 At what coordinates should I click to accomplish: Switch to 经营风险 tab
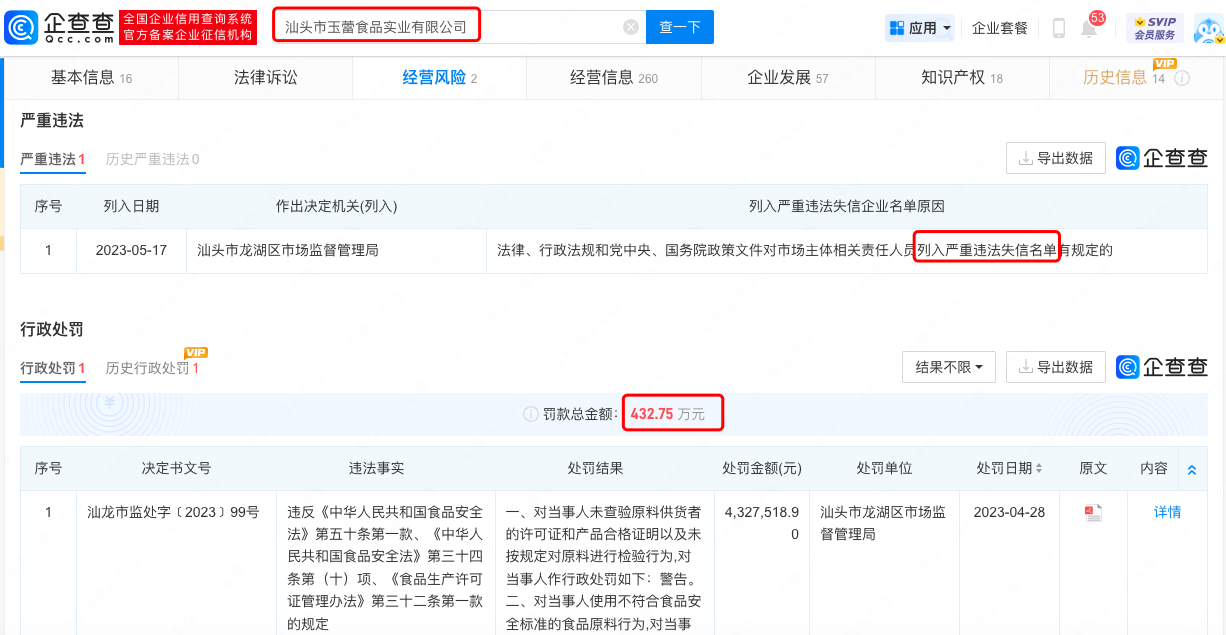pyautogui.click(x=440, y=78)
